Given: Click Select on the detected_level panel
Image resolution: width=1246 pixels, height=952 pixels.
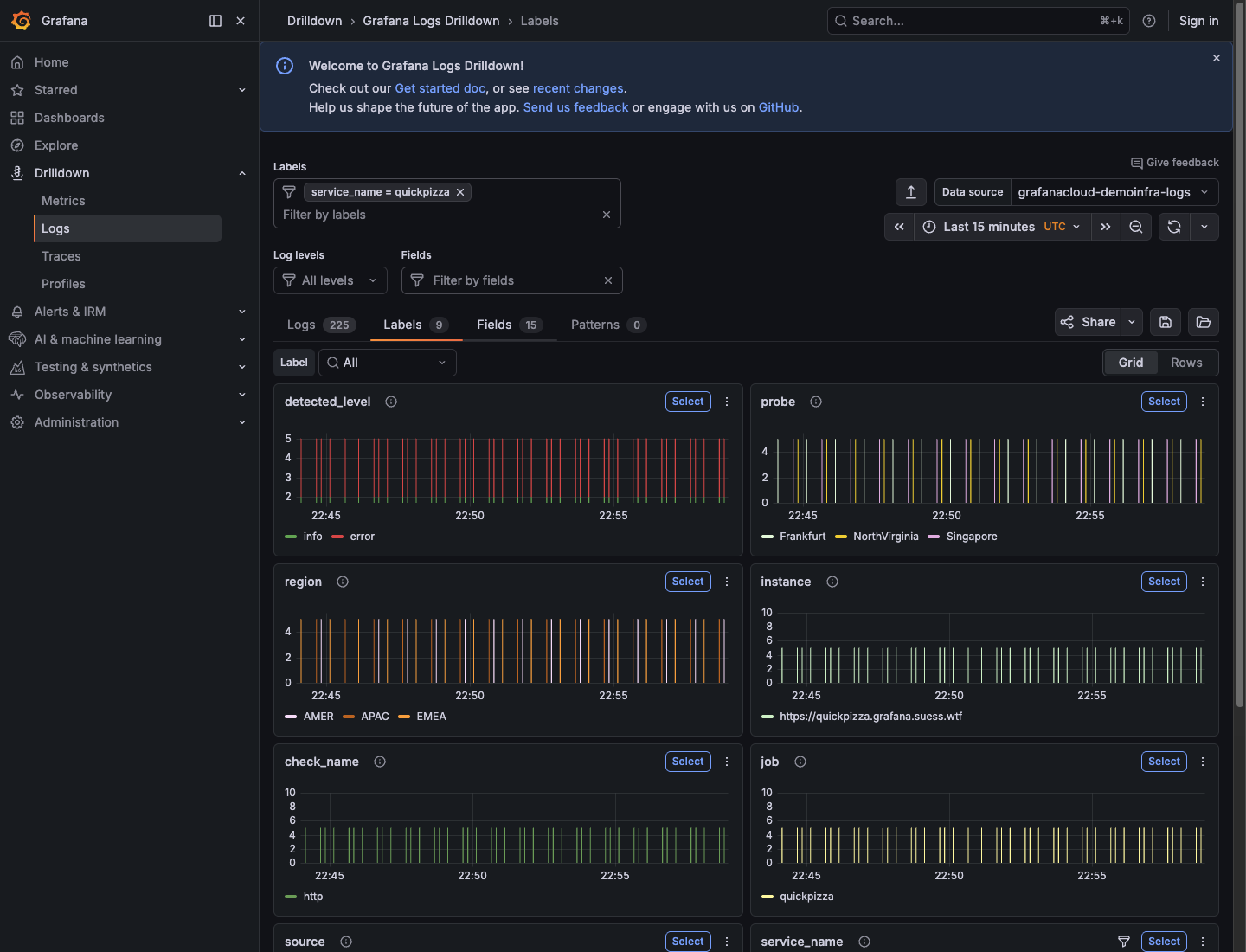Looking at the screenshot, I should [x=687, y=401].
